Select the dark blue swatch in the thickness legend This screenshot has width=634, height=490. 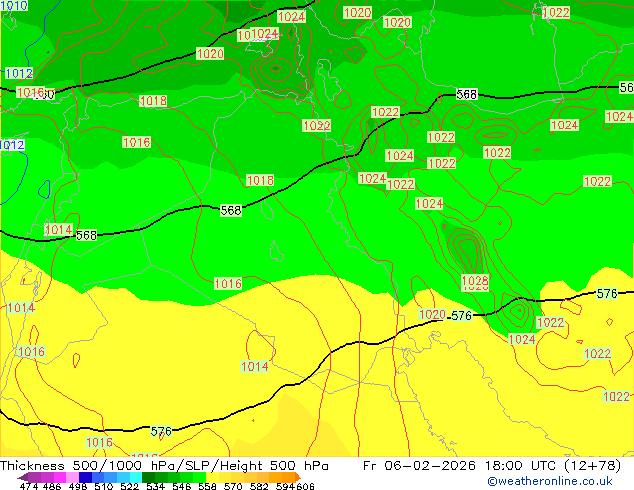click(85, 477)
